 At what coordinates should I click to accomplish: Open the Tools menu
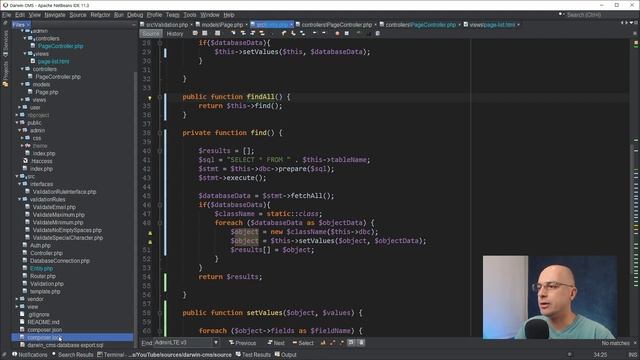[189, 15]
